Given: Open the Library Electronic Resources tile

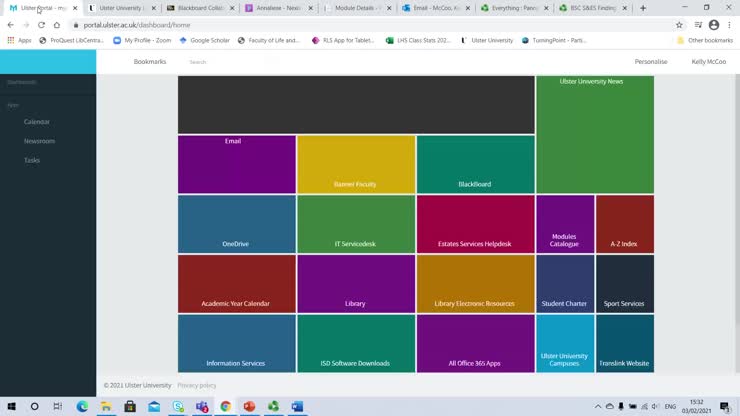Looking at the screenshot, I should (x=476, y=284).
